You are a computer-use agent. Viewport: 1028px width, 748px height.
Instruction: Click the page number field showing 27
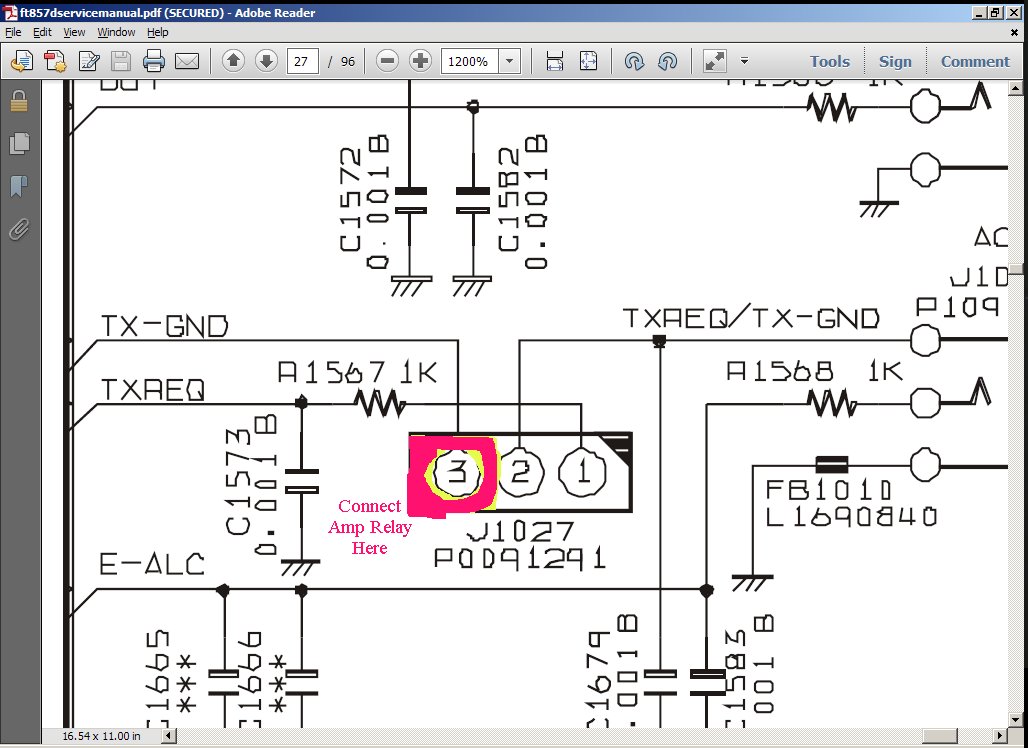pyautogui.click(x=303, y=61)
